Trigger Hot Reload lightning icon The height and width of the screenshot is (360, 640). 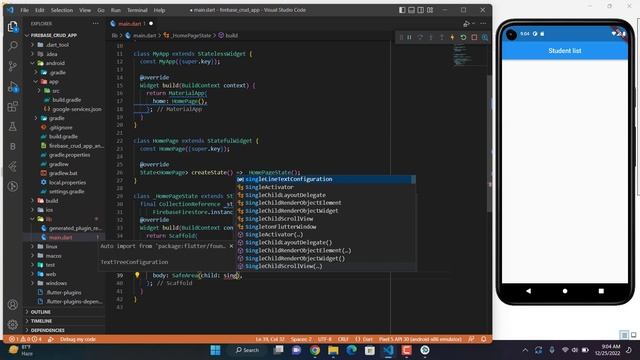(452, 37)
